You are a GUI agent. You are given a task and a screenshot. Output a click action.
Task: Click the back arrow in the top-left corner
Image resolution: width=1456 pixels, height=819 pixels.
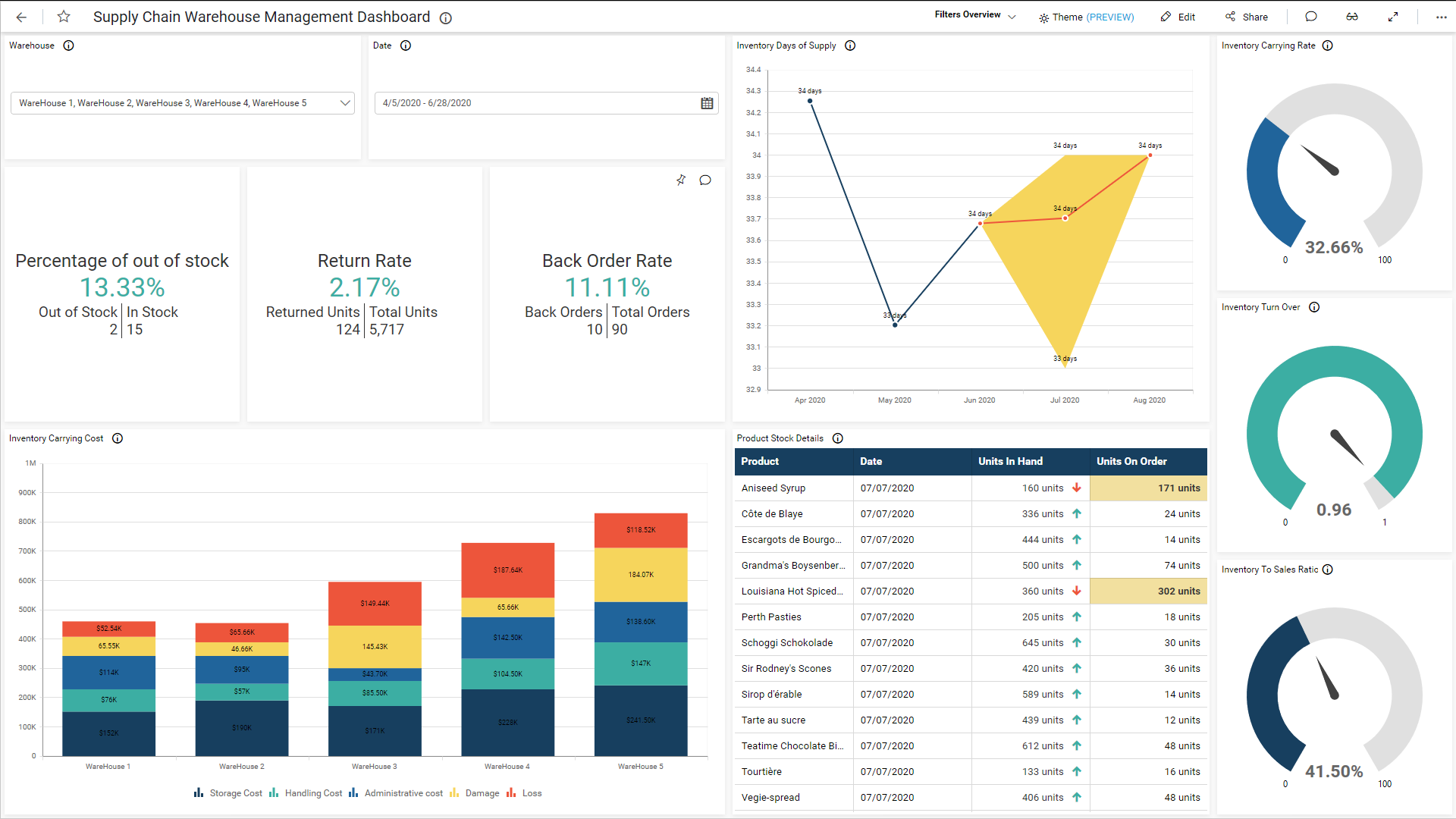tap(20, 17)
